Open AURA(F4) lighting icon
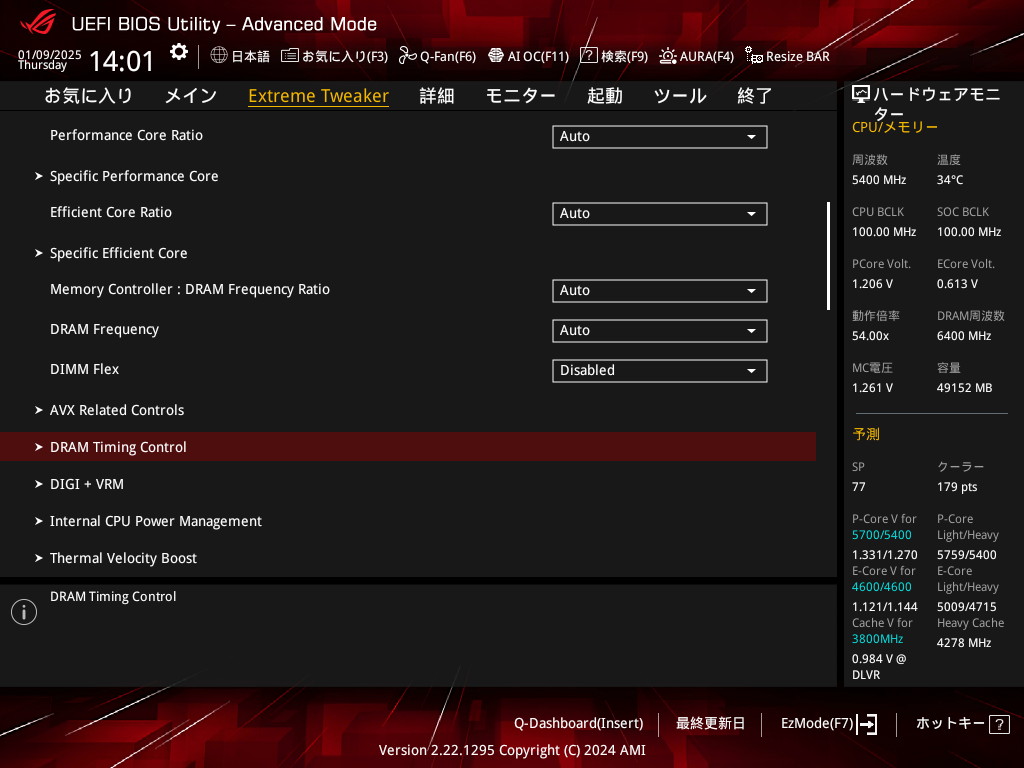Image resolution: width=1024 pixels, height=768 pixels. 668,56
